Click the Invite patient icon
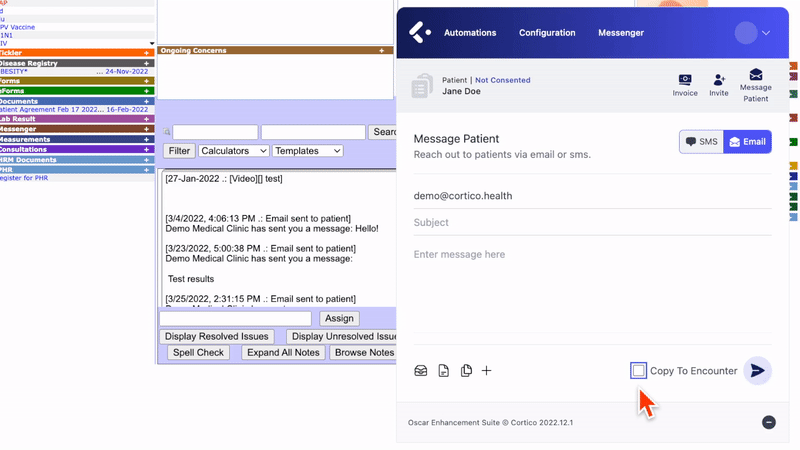Screen dimensions: 800x450 (719, 84)
